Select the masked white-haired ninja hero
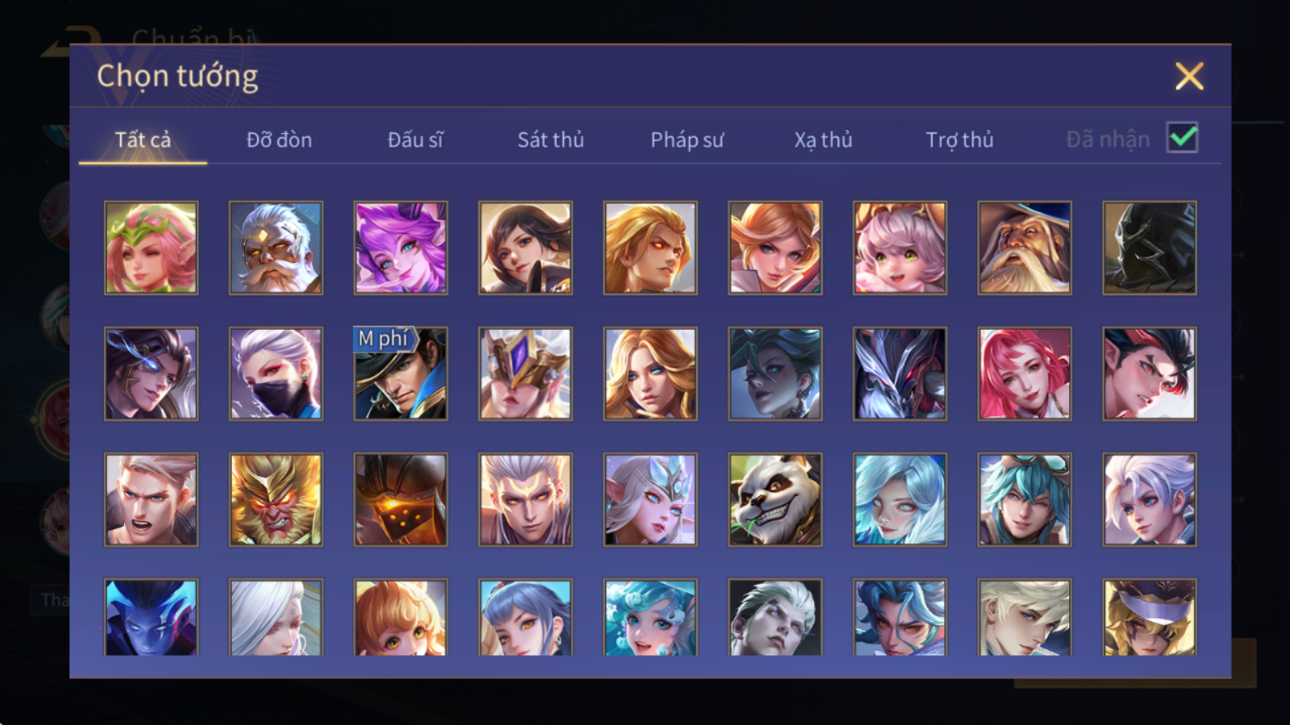The width and height of the screenshot is (1290, 725). click(276, 374)
